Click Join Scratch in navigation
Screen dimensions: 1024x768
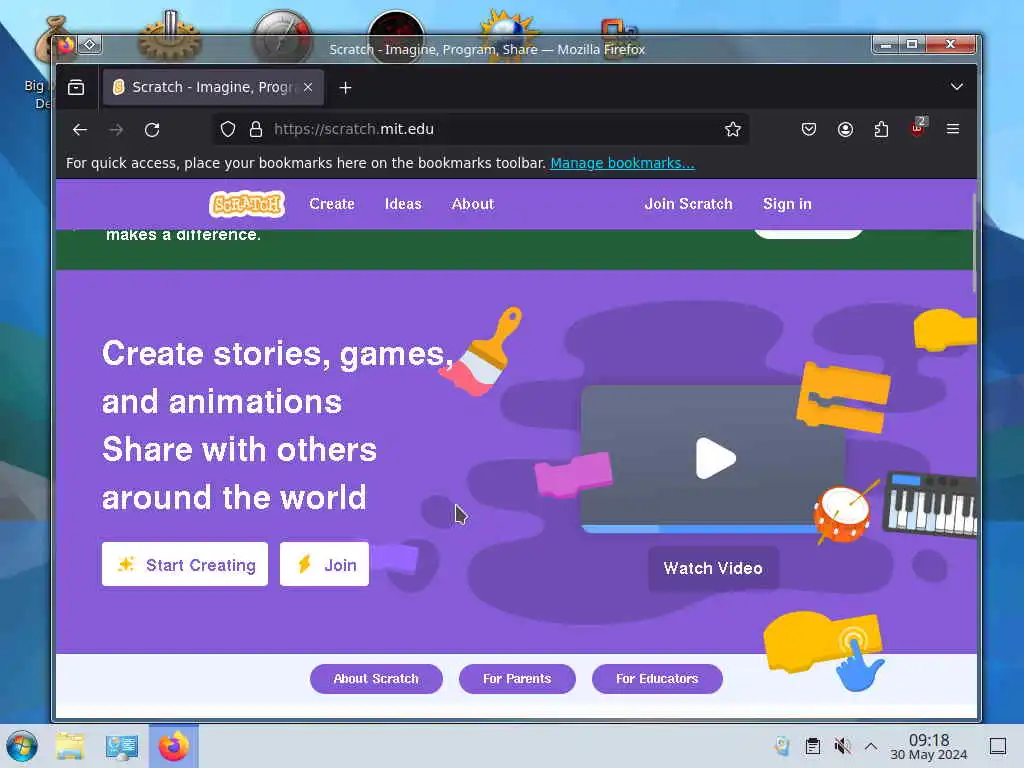point(688,204)
